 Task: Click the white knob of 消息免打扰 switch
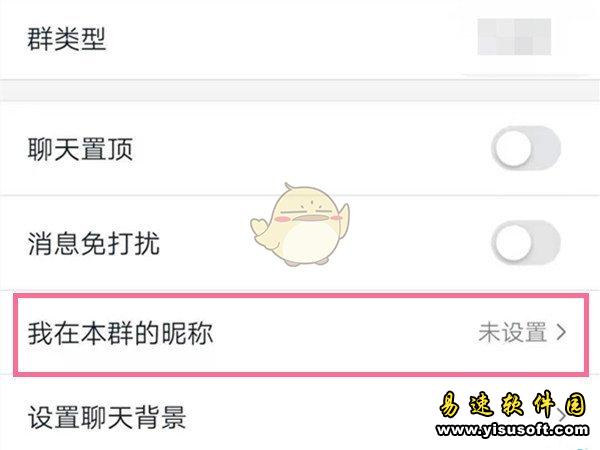(x=512, y=243)
